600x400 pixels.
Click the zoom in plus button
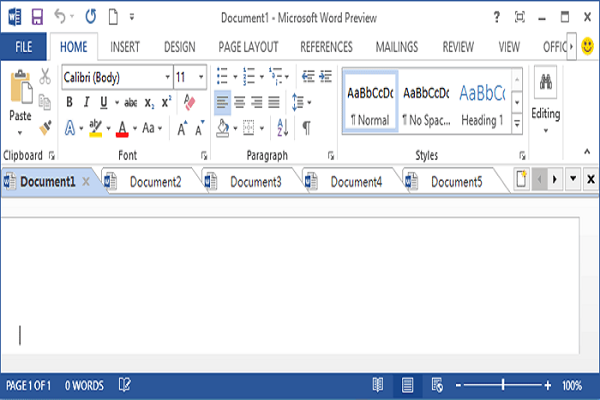pos(548,385)
